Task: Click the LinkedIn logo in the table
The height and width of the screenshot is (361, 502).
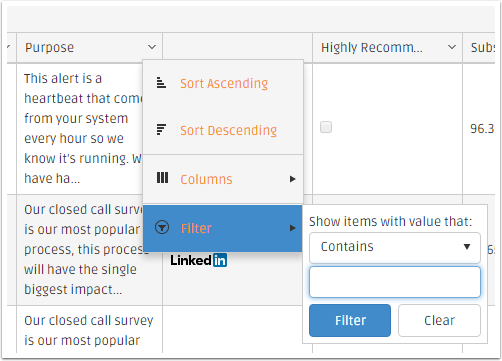Action: point(199,260)
